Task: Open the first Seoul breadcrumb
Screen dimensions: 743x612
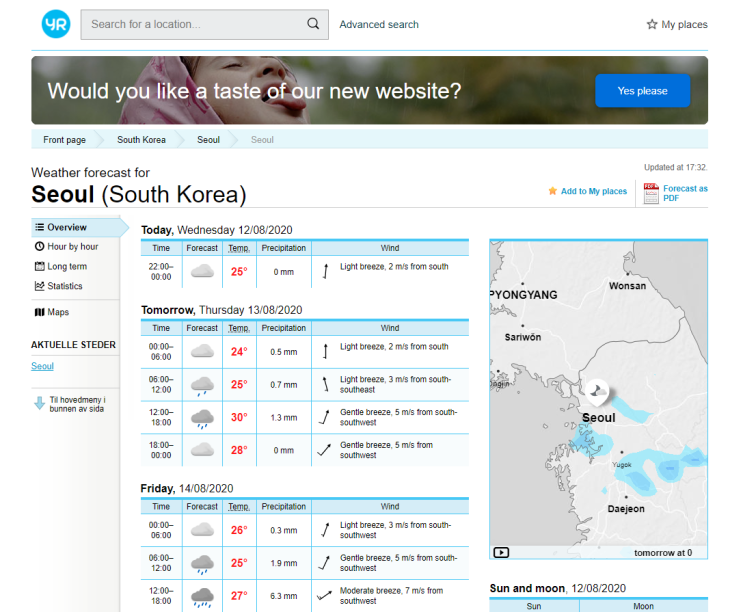Action: coord(208,140)
